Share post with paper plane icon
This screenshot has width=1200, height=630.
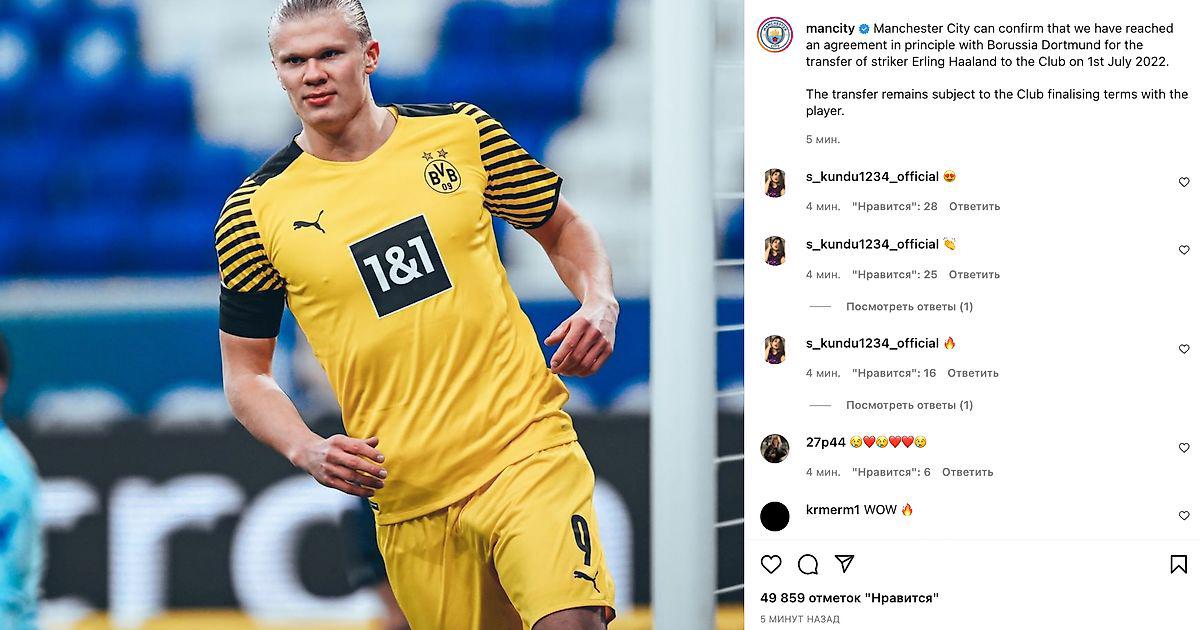pos(845,564)
